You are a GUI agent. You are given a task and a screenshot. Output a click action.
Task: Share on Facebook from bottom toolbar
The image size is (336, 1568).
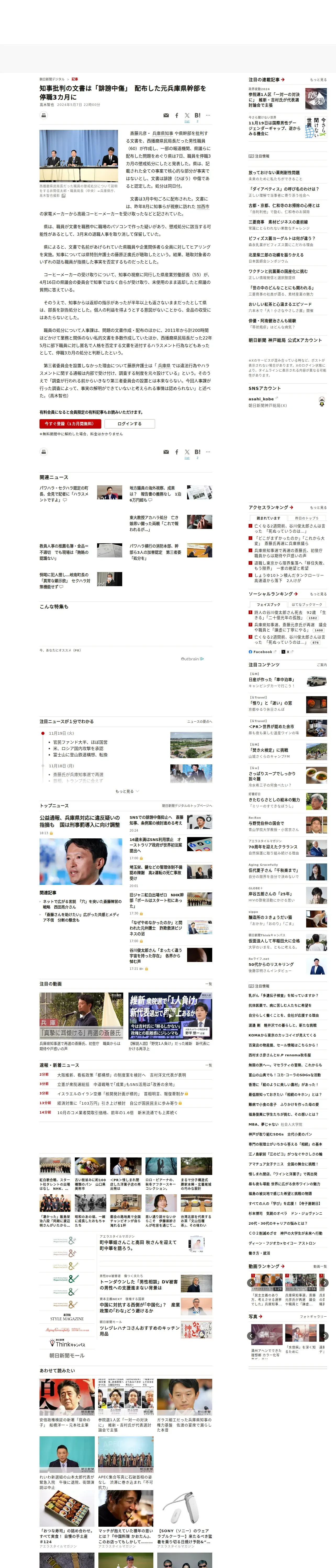[x=177, y=452]
